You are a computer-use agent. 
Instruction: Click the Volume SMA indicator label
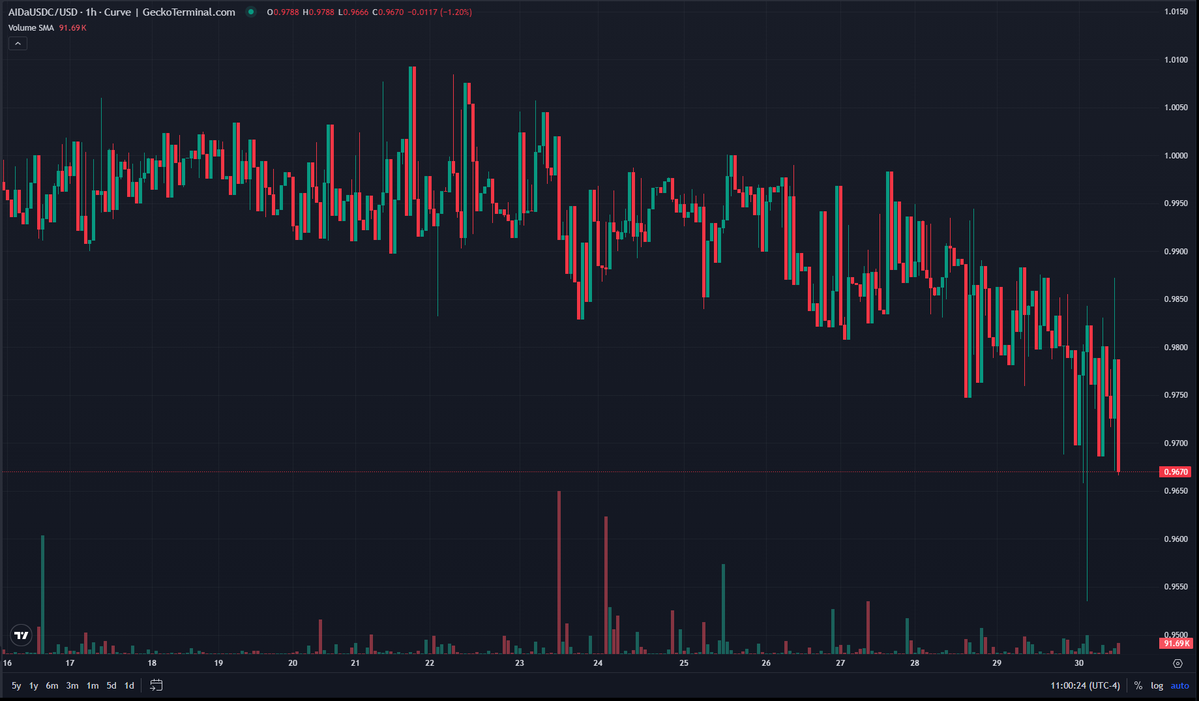pos(32,28)
